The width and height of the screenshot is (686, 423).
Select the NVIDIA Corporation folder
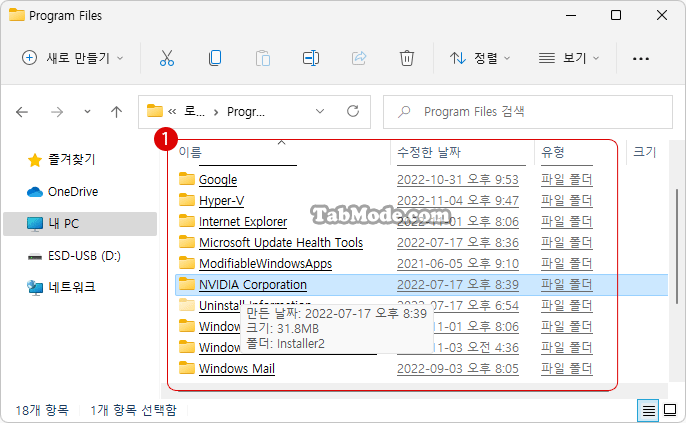[x=252, y=284]
